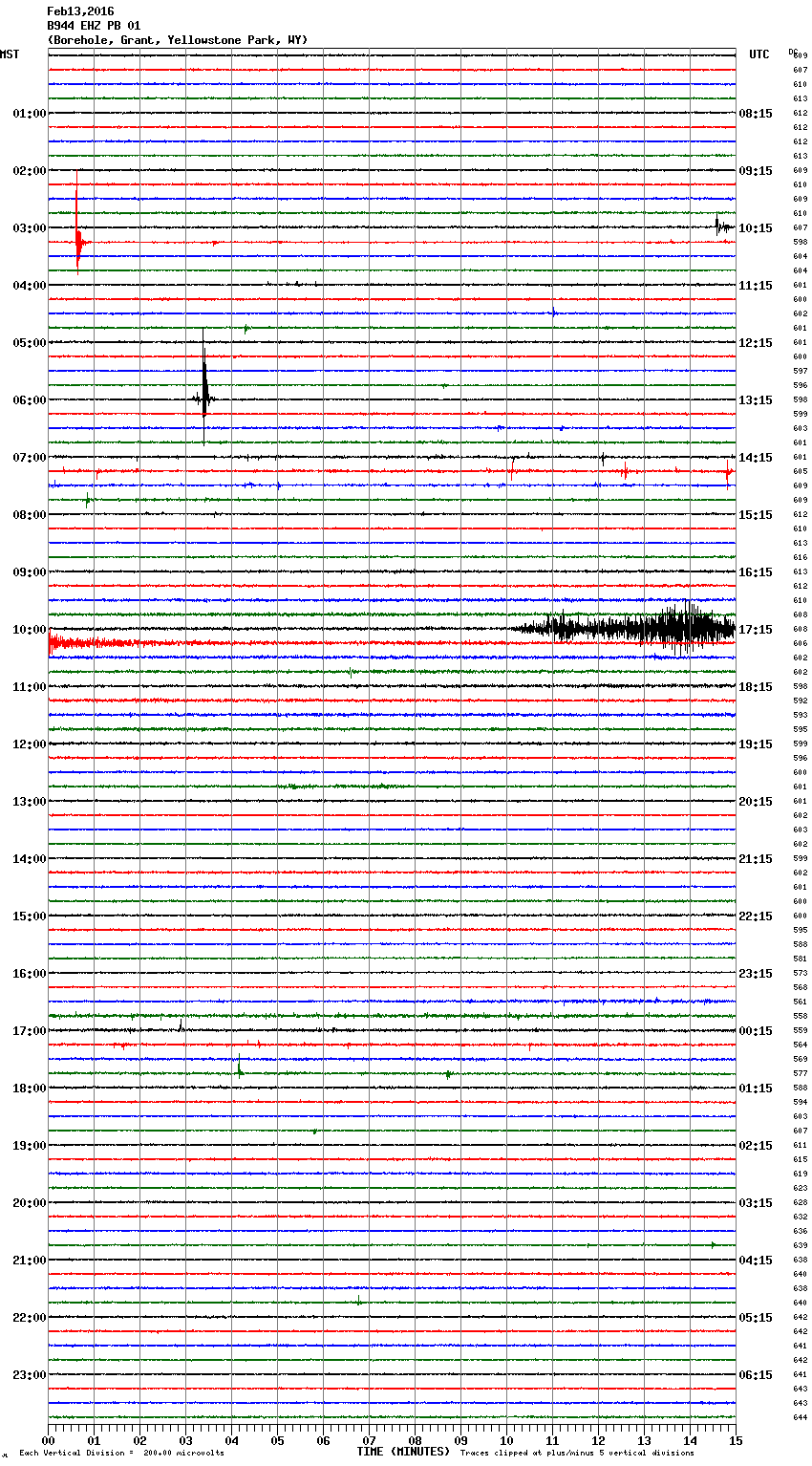Image resolution: width=812 pixels, height=1466 pixels.
Task: Select the 22:00 MST time label
Action: coord(29,1318)
